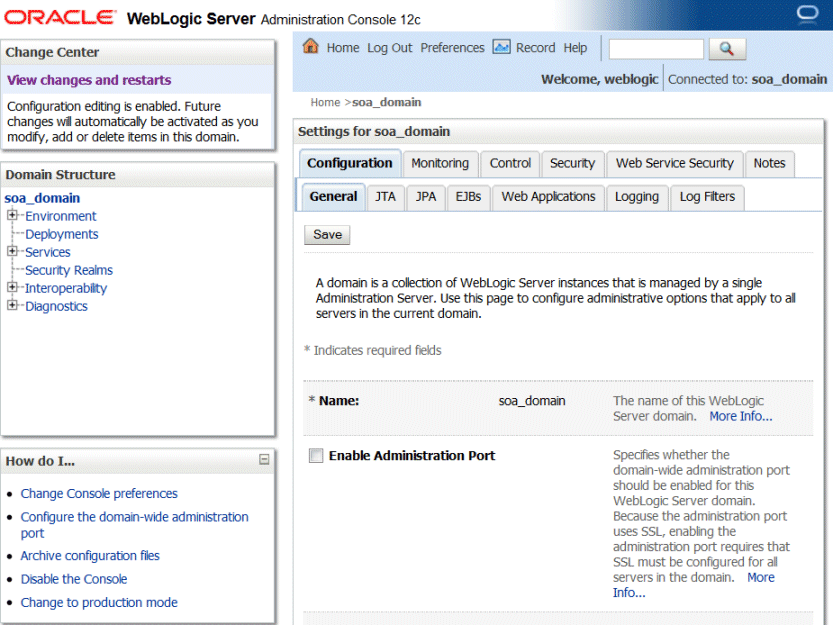
Task: Open Configure domain-wide administration port link
Action: click(134, 525)
